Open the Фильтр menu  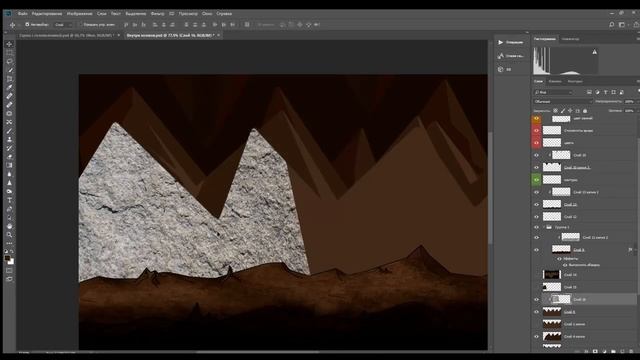[x=157, y=13]
